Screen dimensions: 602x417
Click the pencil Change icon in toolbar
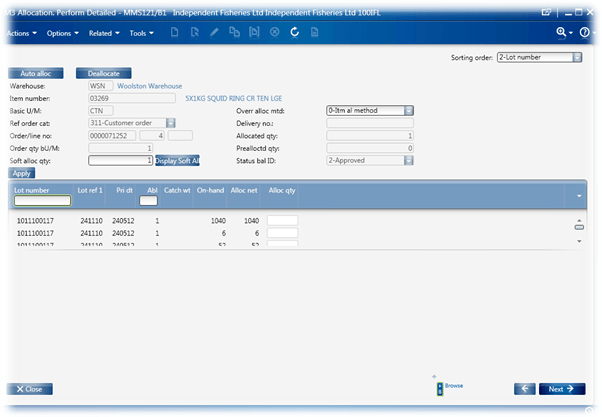[x=216, y=33]
